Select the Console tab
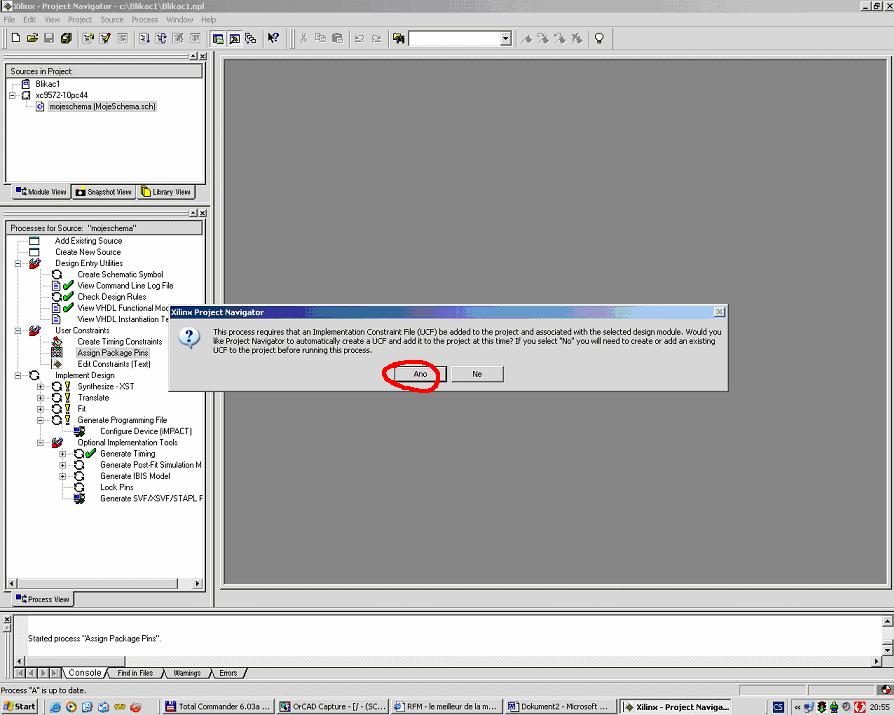 [84, 673]
